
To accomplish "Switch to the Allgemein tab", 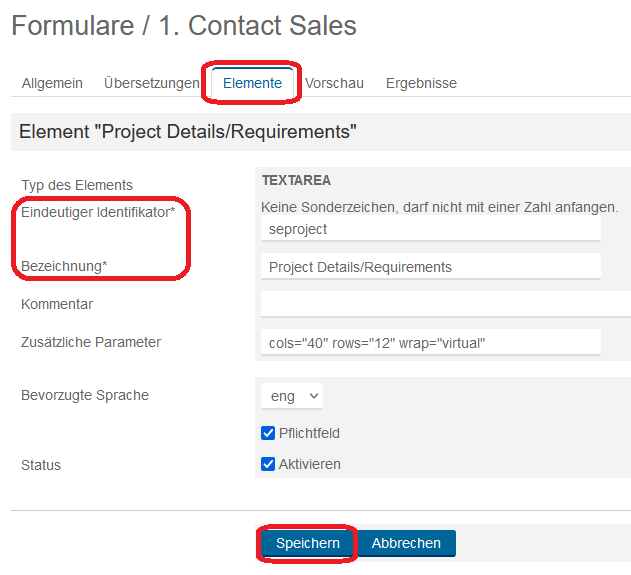I will [52, 83].
